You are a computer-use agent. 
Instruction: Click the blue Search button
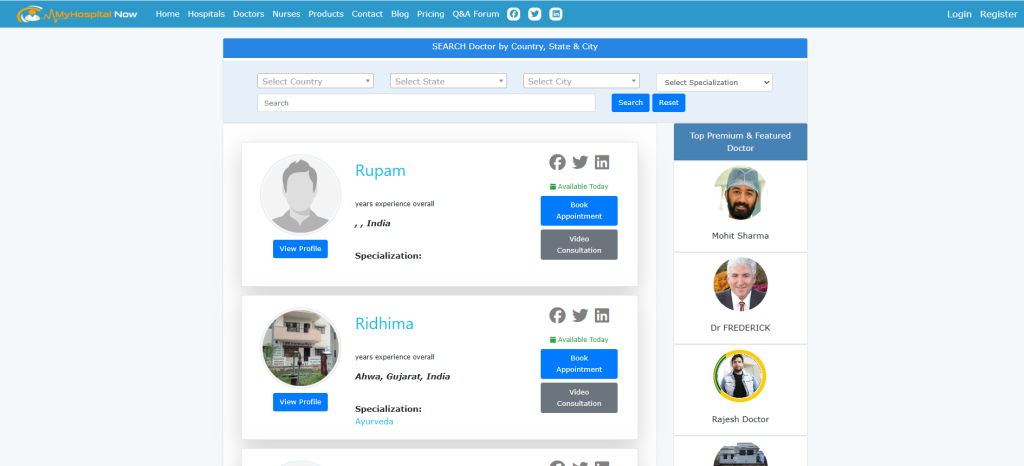[x=630, y=102]
